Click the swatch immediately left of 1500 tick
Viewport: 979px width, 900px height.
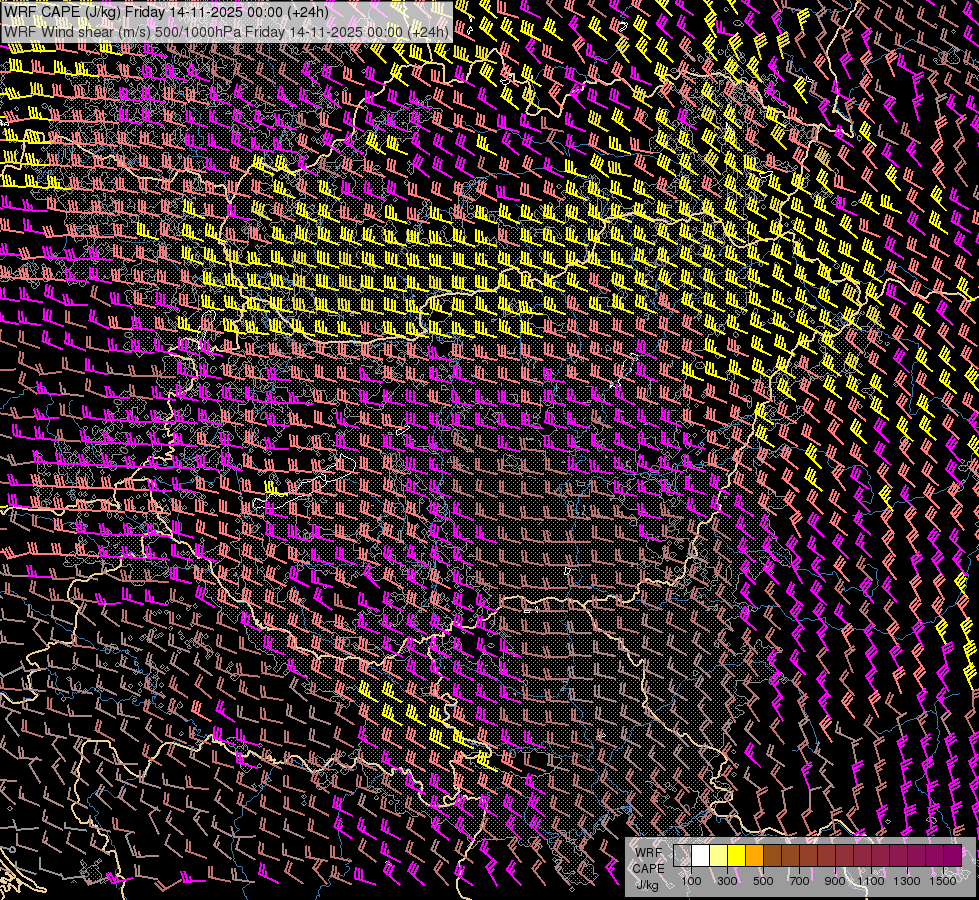(934, 856)
